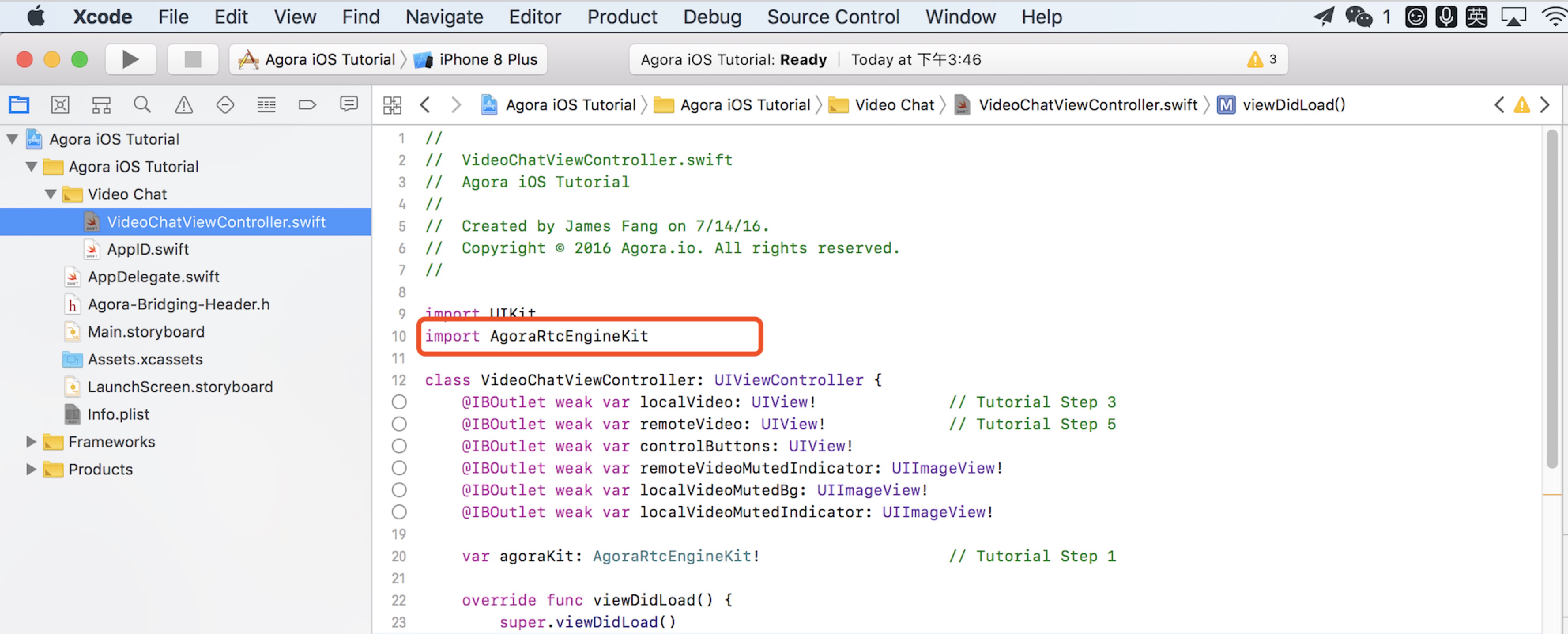Open the Debug navigator icon

pos(266,105)
